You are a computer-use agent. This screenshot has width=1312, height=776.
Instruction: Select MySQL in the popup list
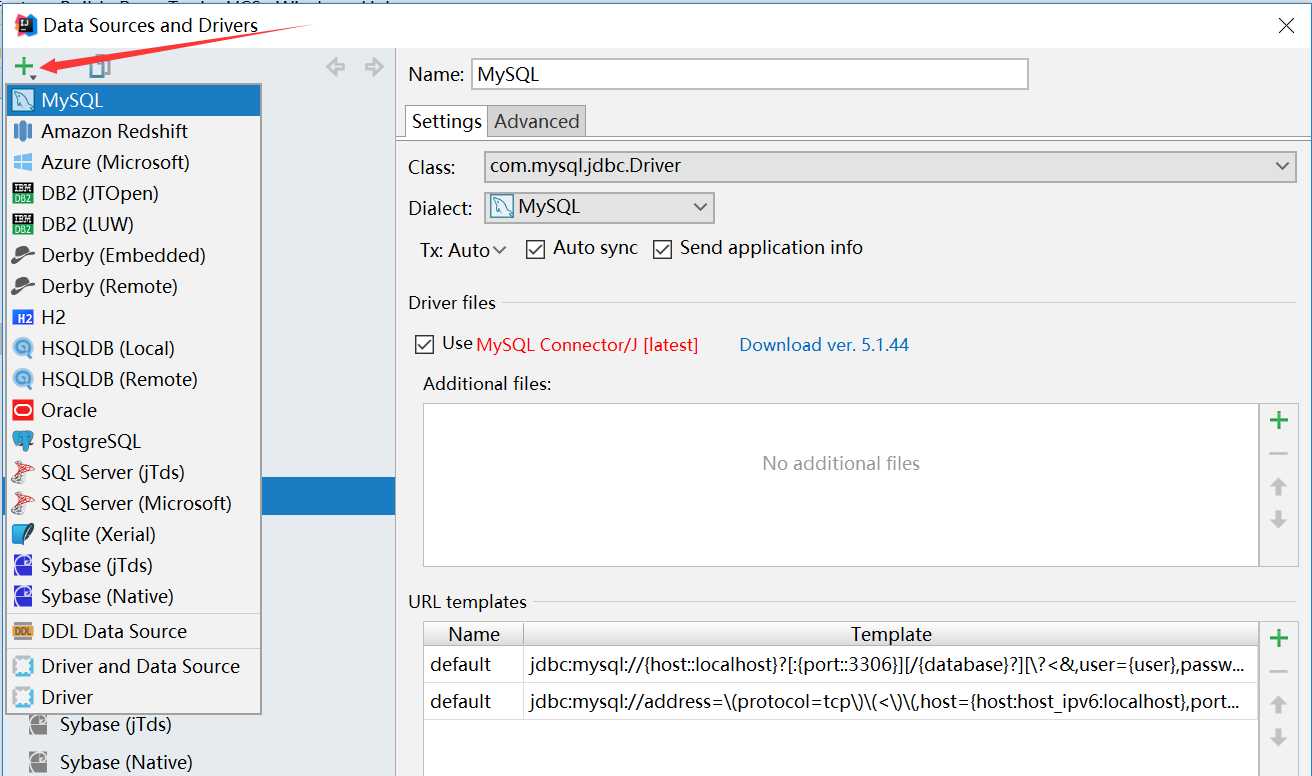(x=133, y=100)
